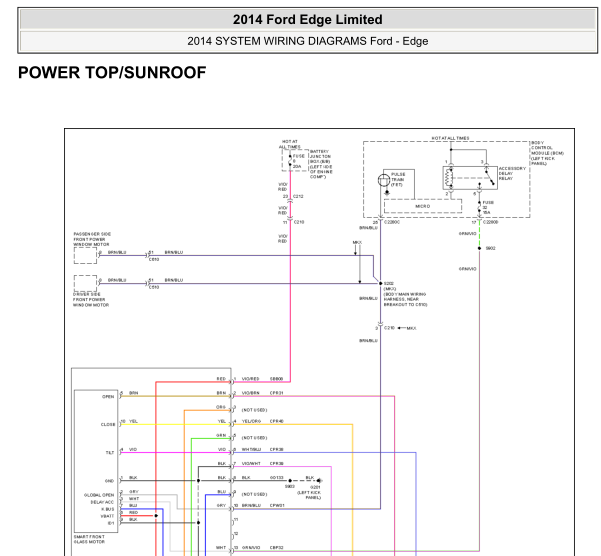Image resolution: width=601 pixels, height=556 pixels.
Task: Click the "2014 Ford Edge Limited" title
Action: [x=307, y=20]
